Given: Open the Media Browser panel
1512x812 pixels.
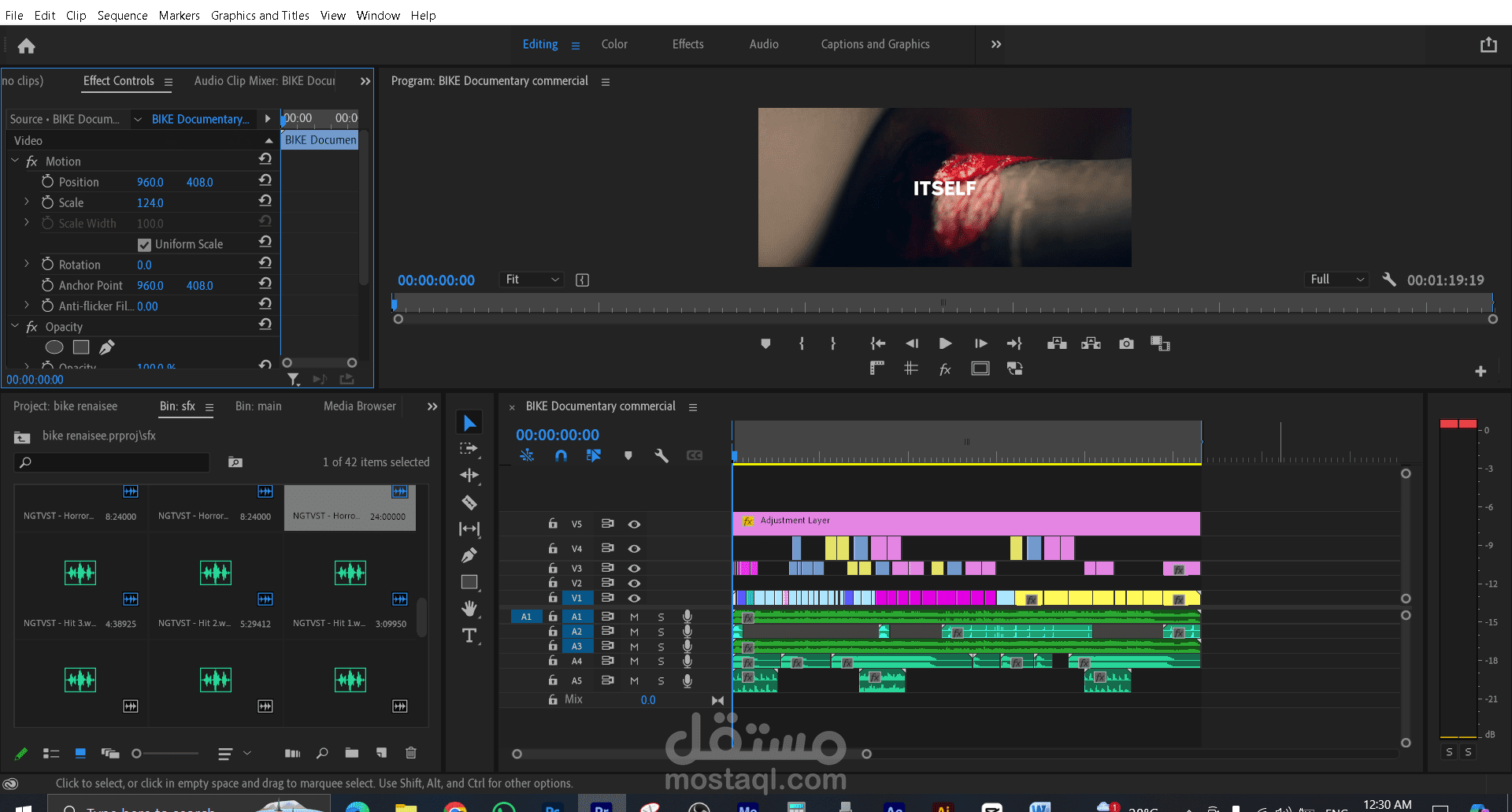Looking at the screenshot, I should tap(359, 406).
